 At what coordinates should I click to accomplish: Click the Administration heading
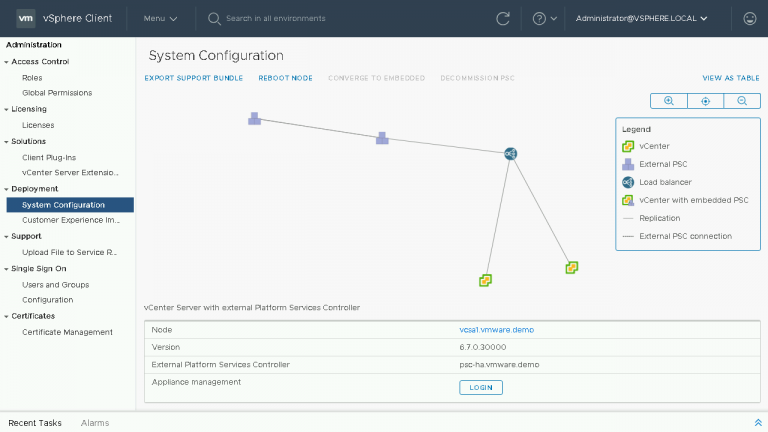click(34, 45)
